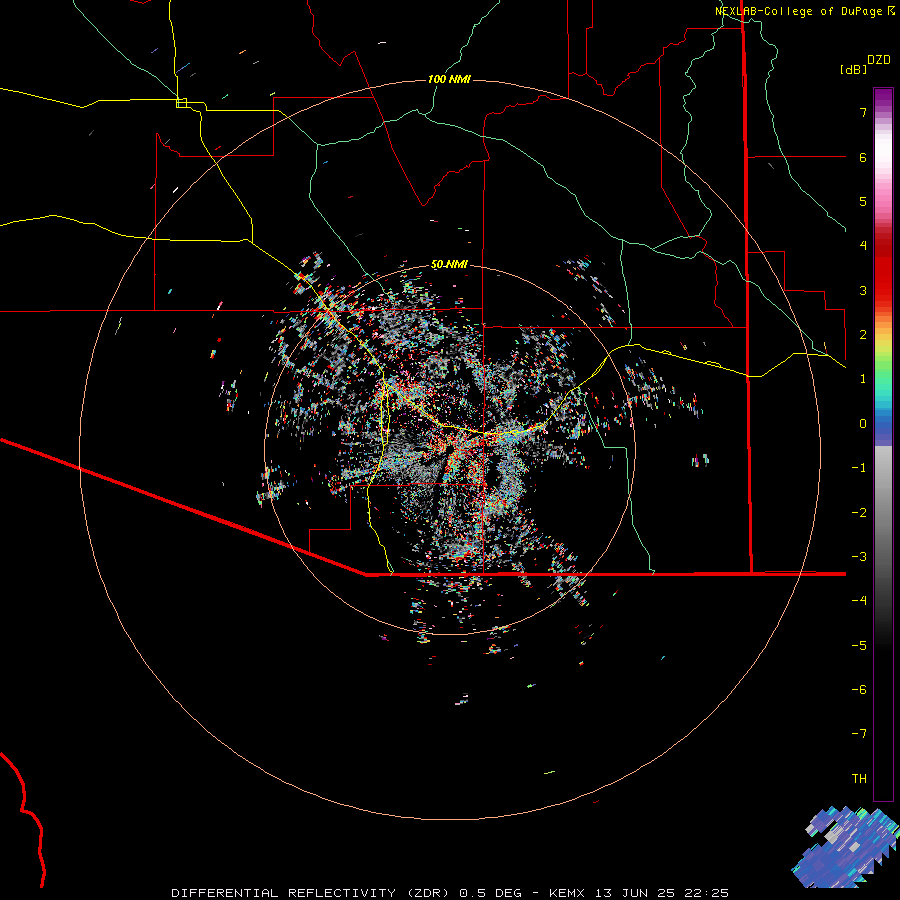The image size is (900, 900).
Task: Click the 4 value on the color scale
Action: 863,246
